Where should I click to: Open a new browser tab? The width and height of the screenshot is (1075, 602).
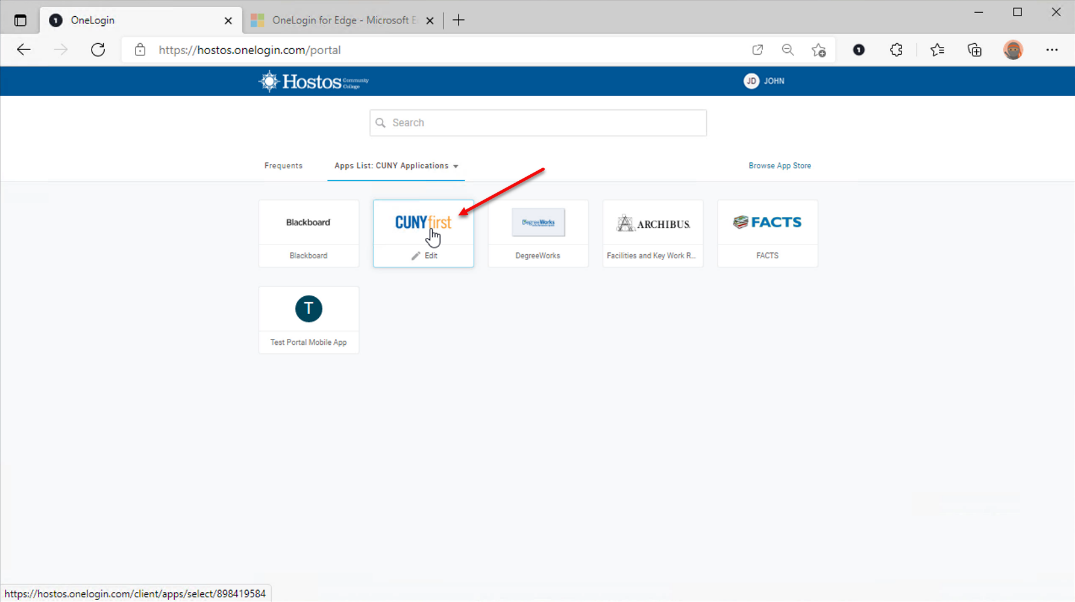pos(459,20)
